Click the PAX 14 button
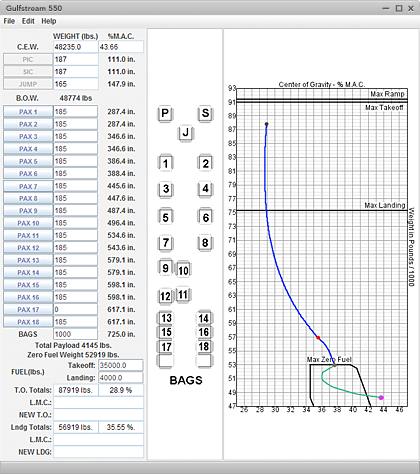The image size is (420, 474). click(x=28, y=272)
